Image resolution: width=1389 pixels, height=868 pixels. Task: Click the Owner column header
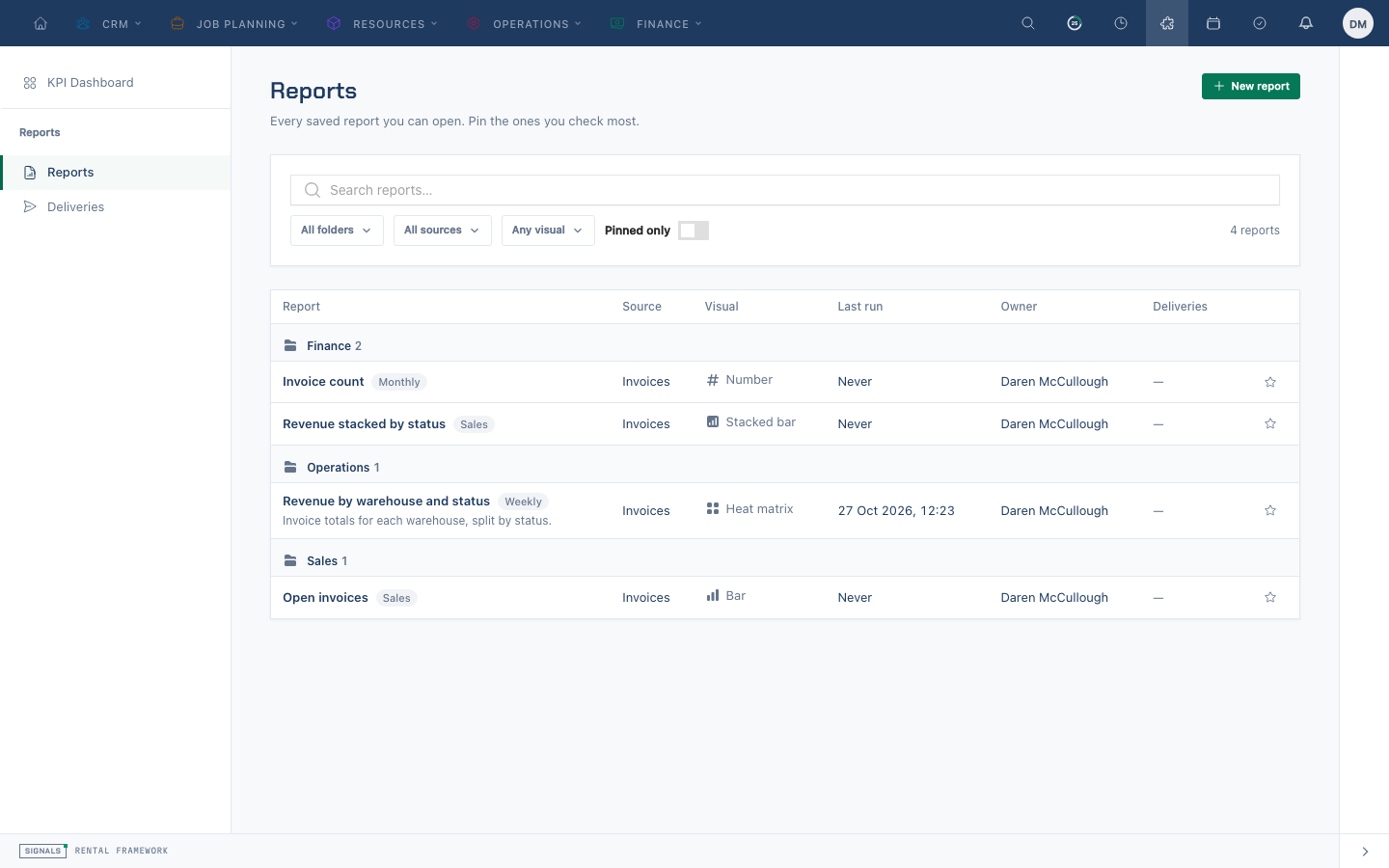click(x=1019, y=307)
